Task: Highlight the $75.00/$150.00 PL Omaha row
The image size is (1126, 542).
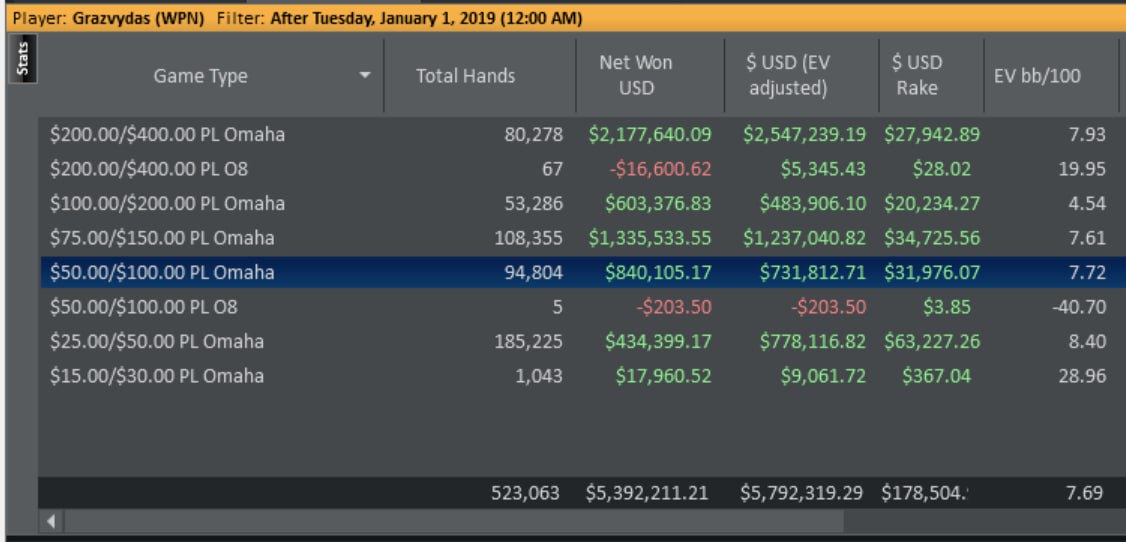Action: point(162,238)
